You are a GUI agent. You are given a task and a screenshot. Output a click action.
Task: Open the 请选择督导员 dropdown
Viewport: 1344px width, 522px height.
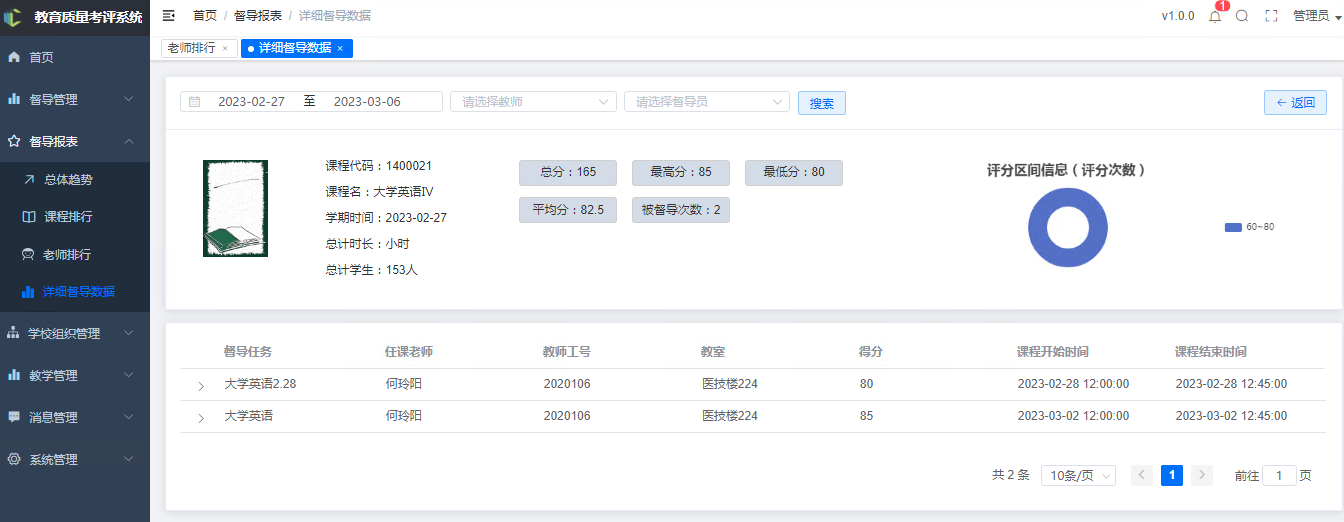(x=706, y=102)
